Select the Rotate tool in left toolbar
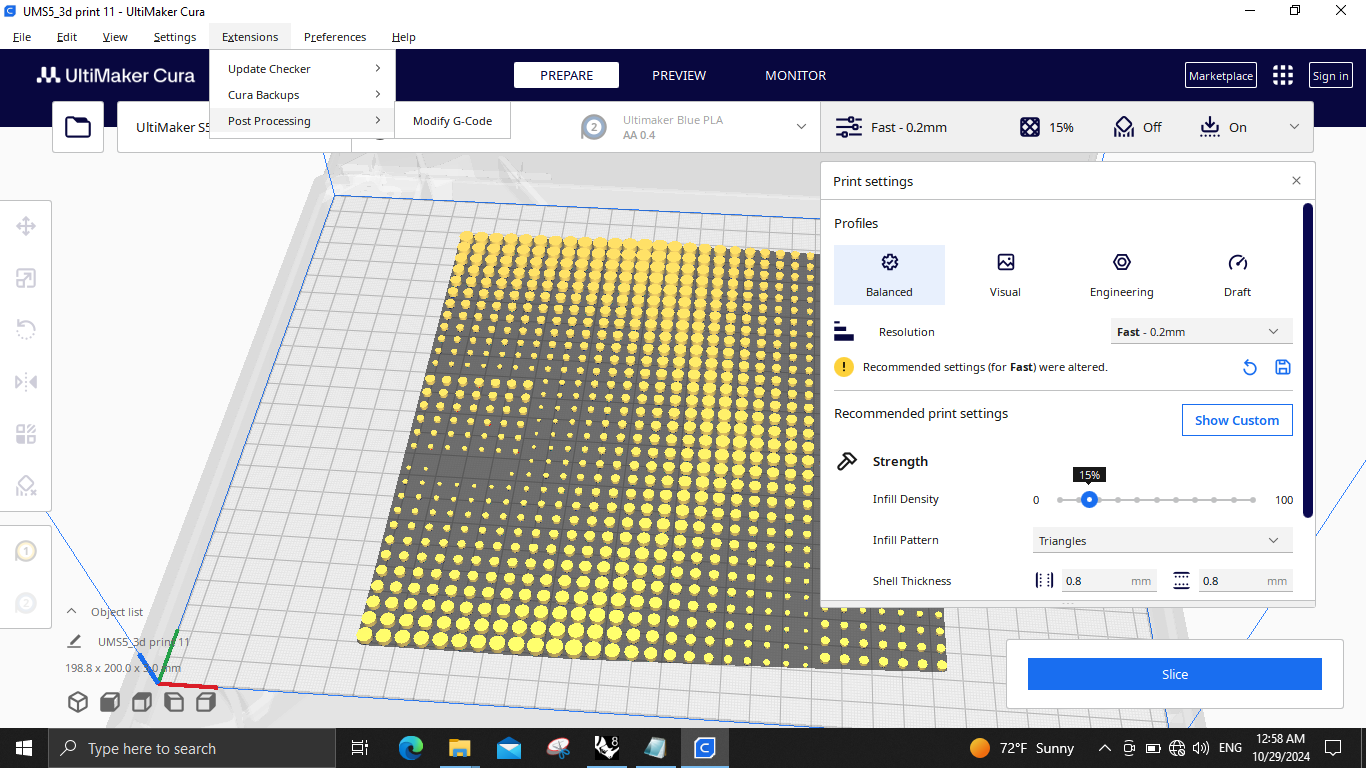Viewport: 1366px width, 768px height. [x=26, y=330]
